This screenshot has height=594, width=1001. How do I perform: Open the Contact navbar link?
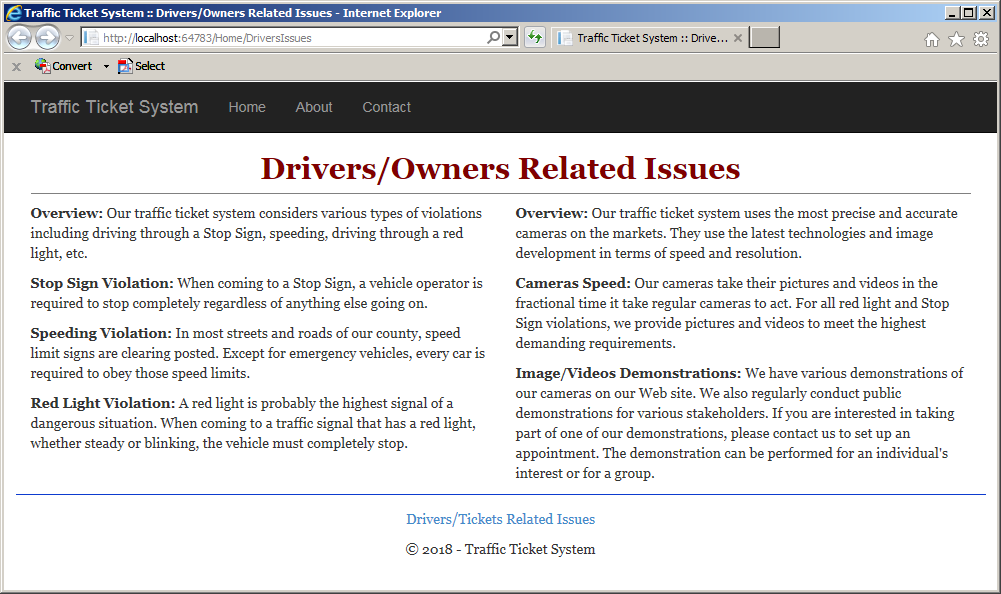[x=386, y=107]
